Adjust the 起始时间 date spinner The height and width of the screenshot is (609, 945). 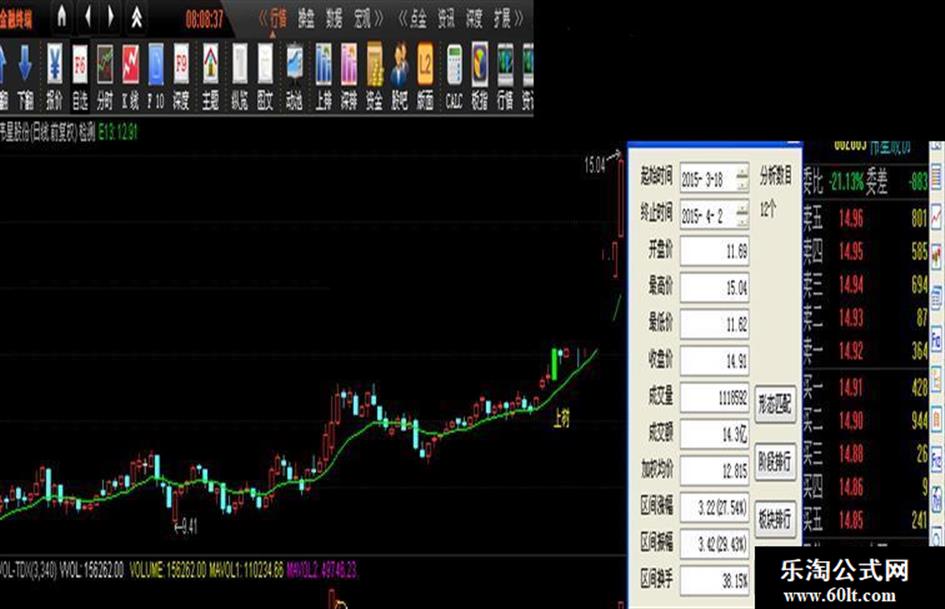tap(742, 178)
